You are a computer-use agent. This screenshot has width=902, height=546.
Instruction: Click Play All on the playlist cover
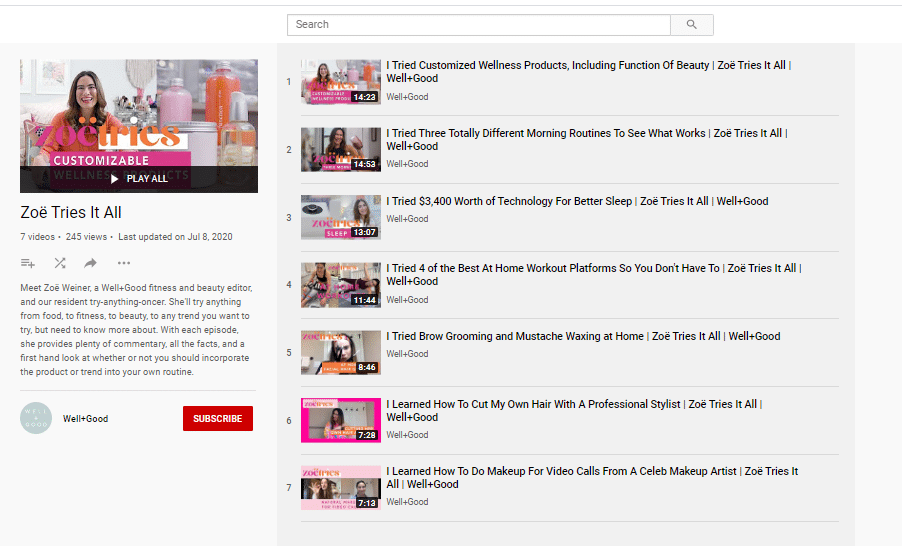click(139, 179)
